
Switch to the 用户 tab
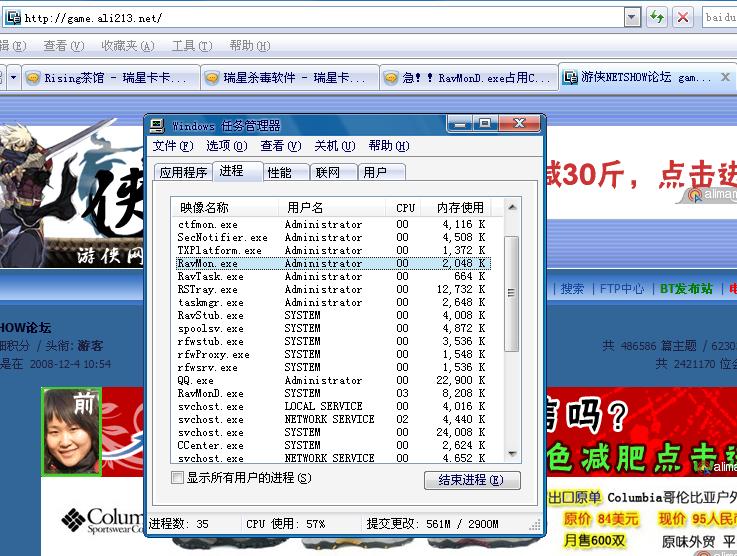point(381,172)
